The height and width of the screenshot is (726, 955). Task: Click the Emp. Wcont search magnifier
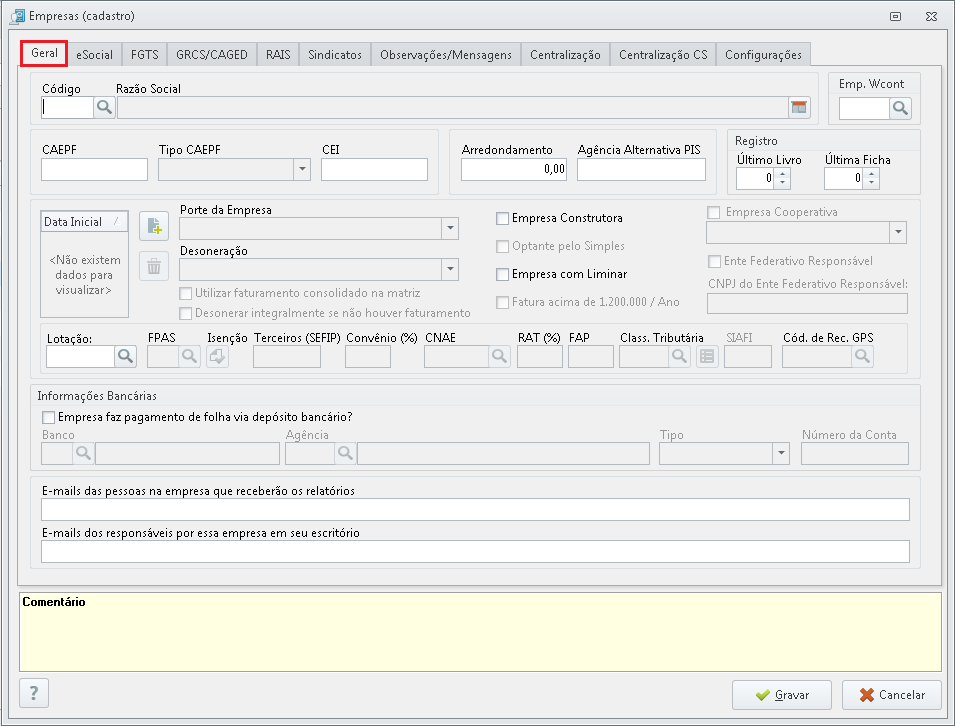[x=900, y=108]
